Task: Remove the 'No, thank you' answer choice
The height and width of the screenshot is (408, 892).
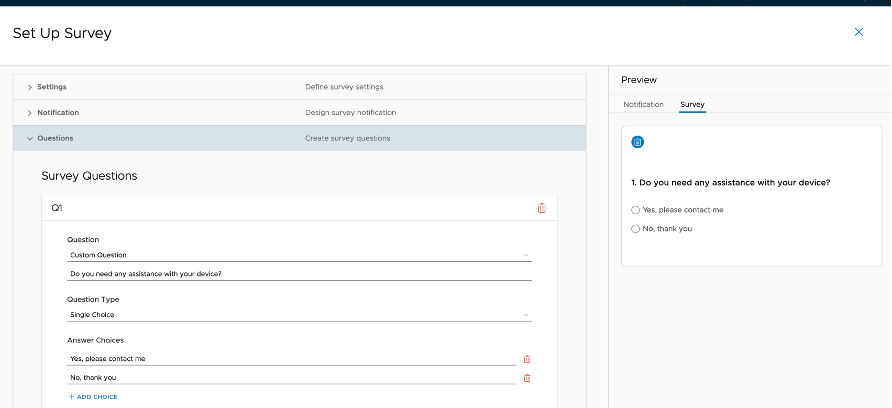Action: [527, 378]
